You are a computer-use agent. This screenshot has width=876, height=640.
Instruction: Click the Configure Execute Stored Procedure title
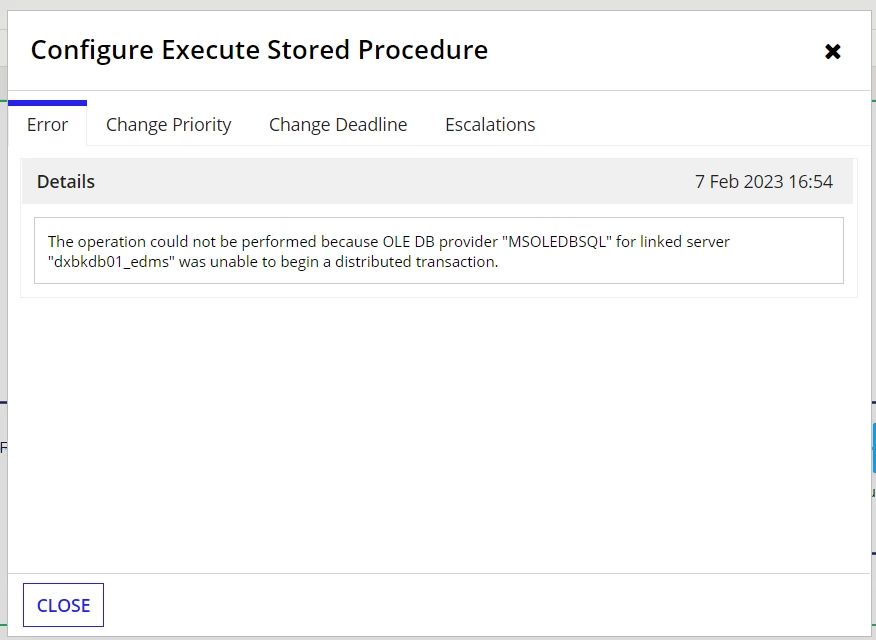point(259,50)
